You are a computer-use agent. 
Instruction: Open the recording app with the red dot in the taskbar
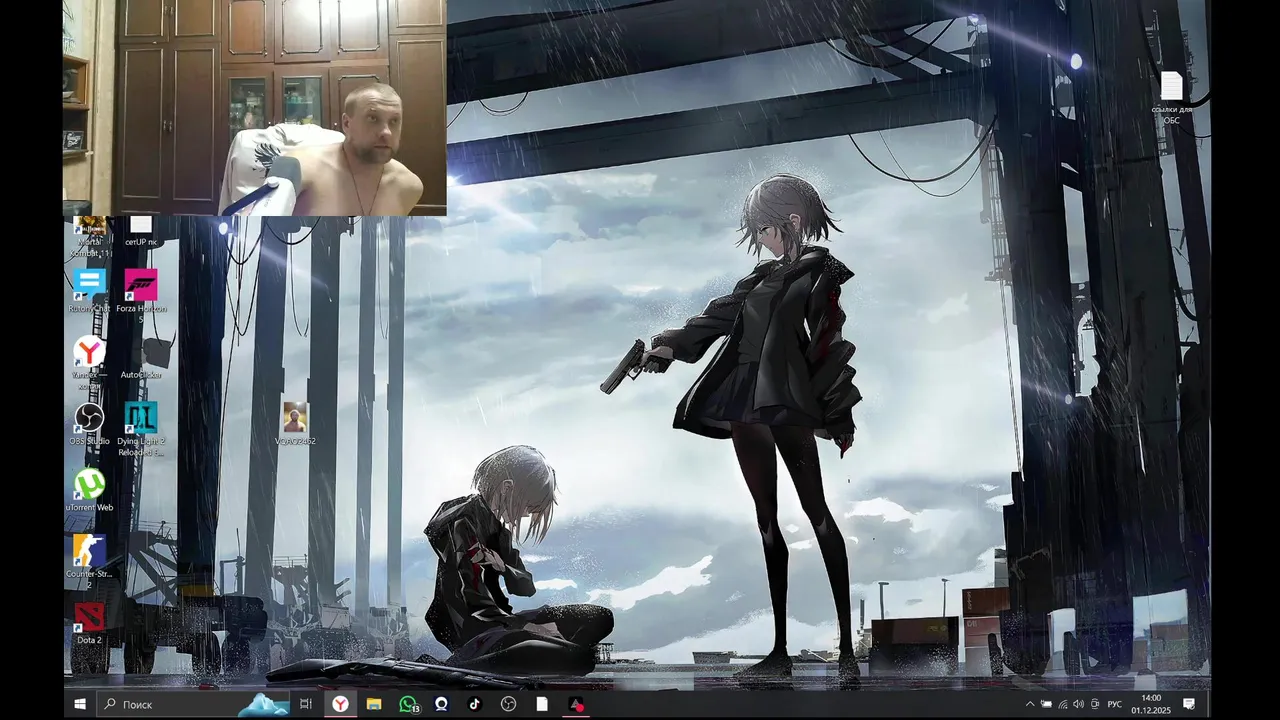(x=576, y=704)
